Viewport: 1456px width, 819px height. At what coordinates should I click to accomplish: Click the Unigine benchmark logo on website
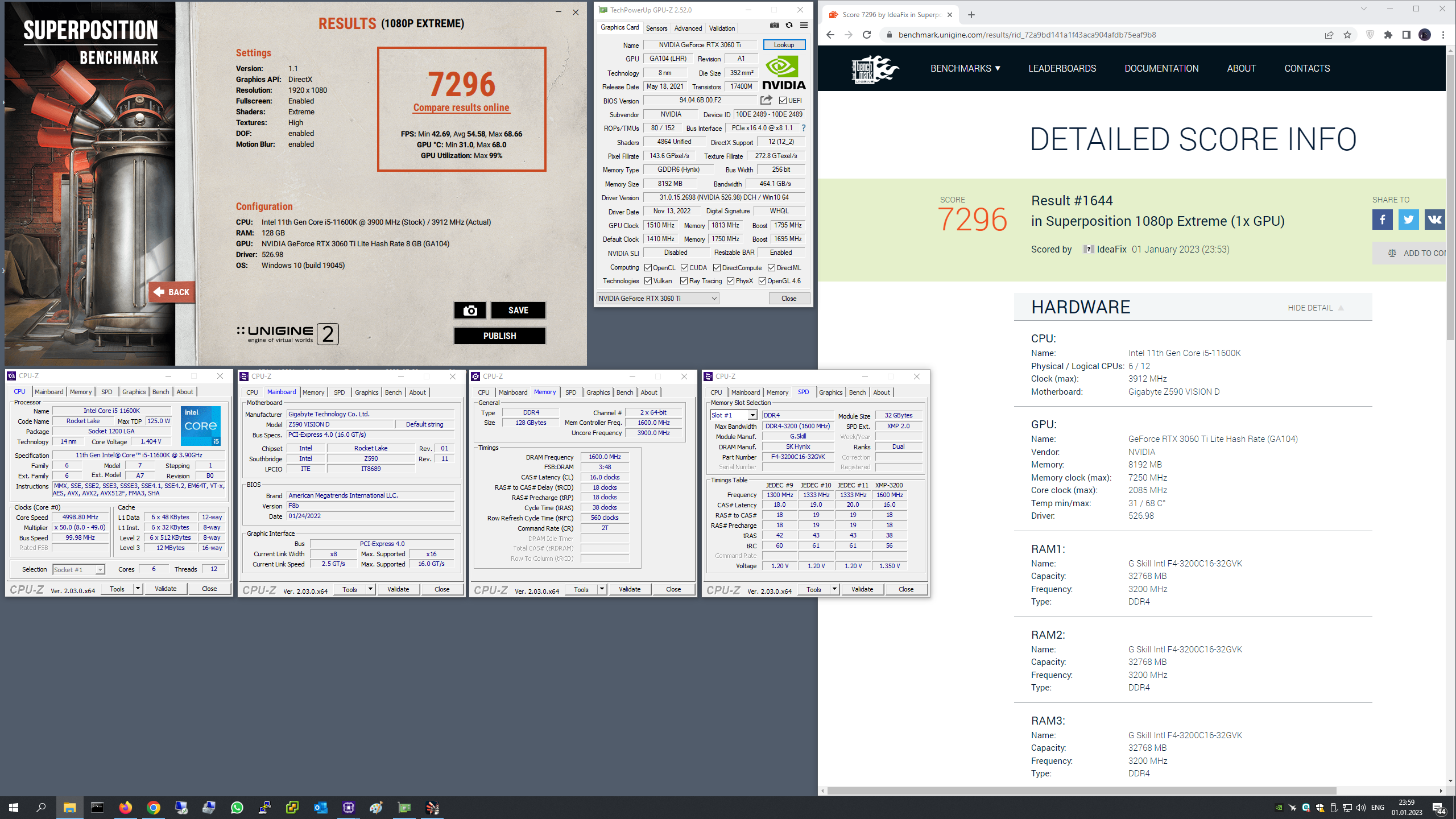875,69
